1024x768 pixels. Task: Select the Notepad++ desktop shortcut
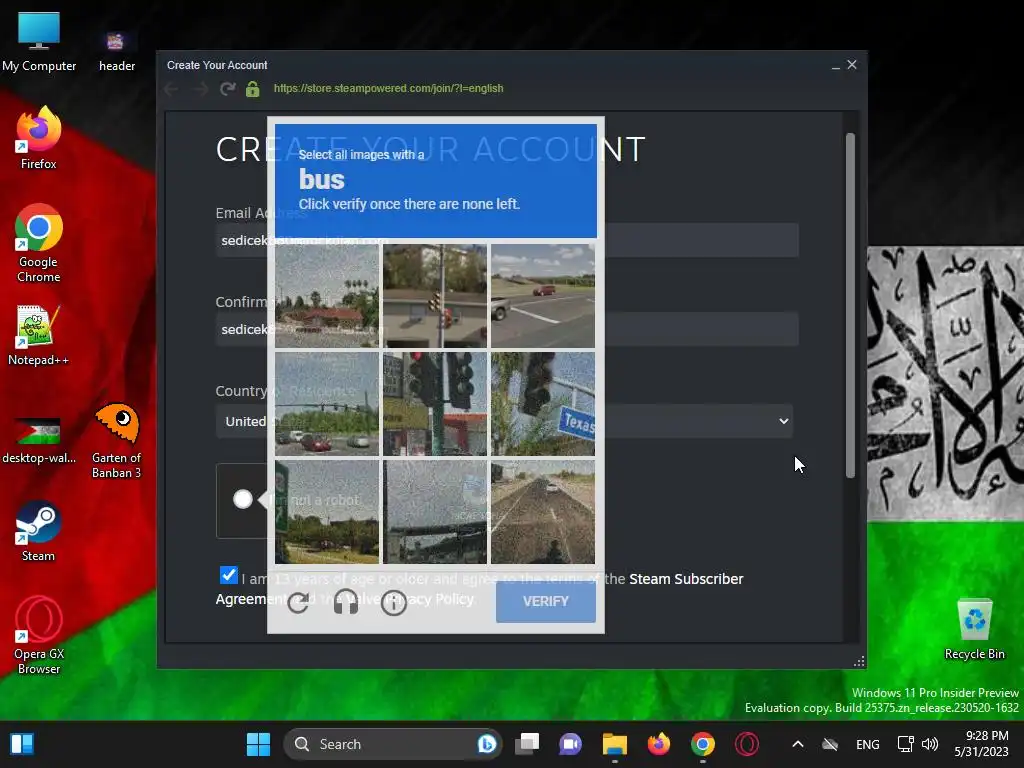tap(38, 335)
